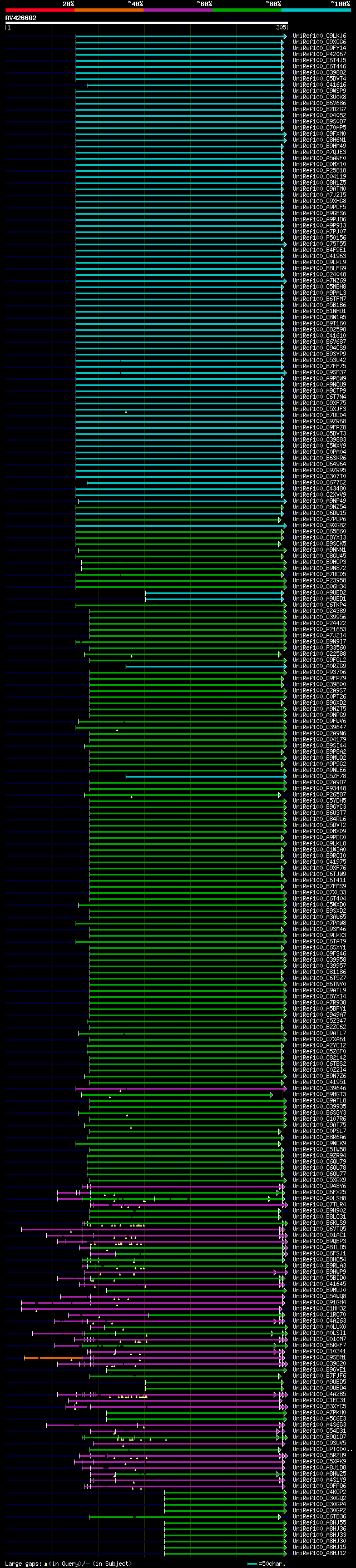Screen dimensions: 356x1568
Task: Click the UniRef100_Q9ATM0 label
Action: click(319, 189)
